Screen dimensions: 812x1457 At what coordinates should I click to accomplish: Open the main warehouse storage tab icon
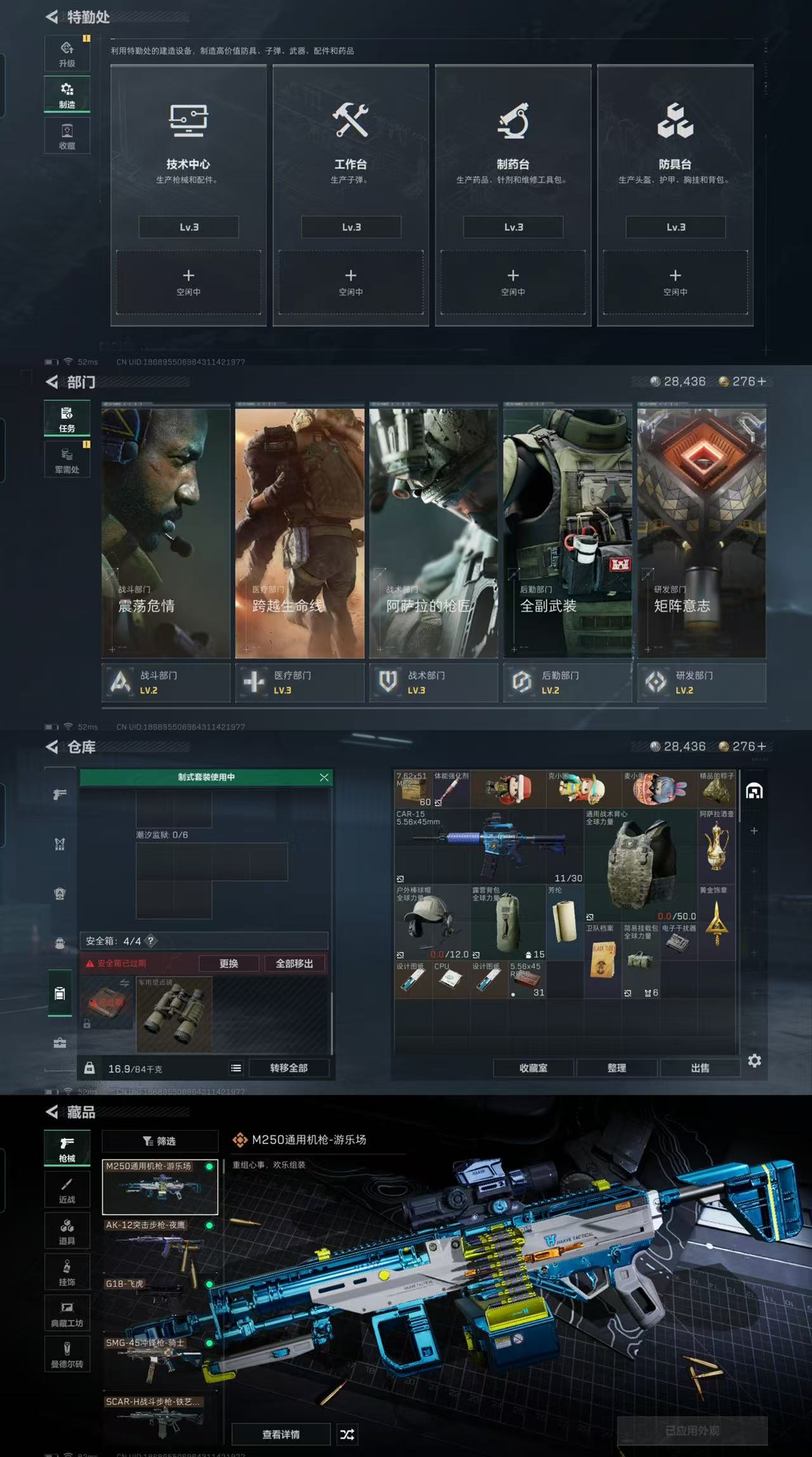[x=754, y=791]
